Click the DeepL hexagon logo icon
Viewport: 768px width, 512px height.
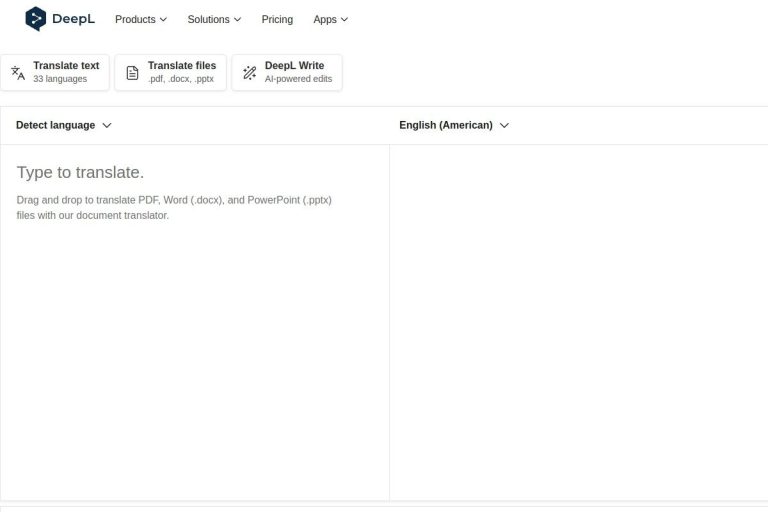click(36, 19)
